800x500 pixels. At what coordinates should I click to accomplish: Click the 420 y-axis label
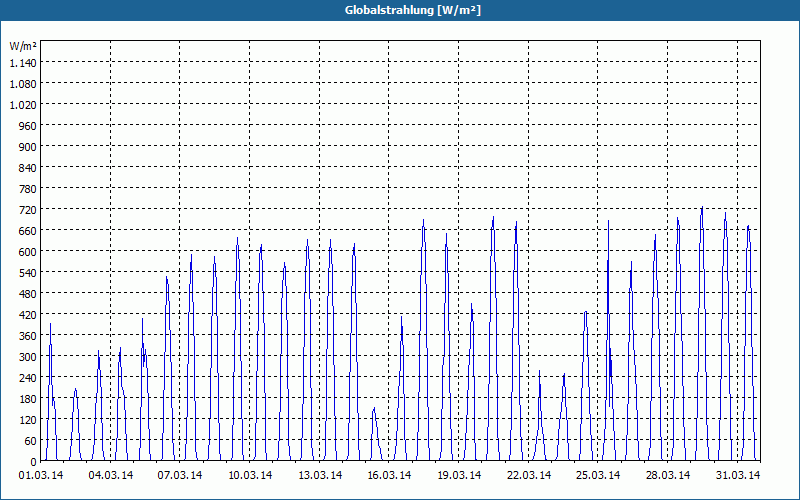(x=28, y=315)
